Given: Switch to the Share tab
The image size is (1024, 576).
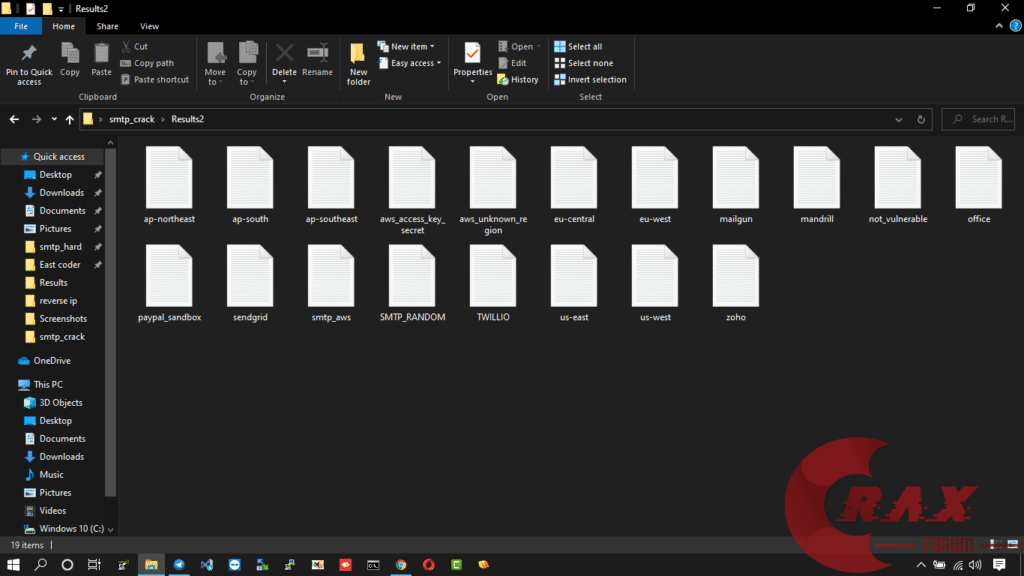Looking at the screenshot, I should (107, 26).
